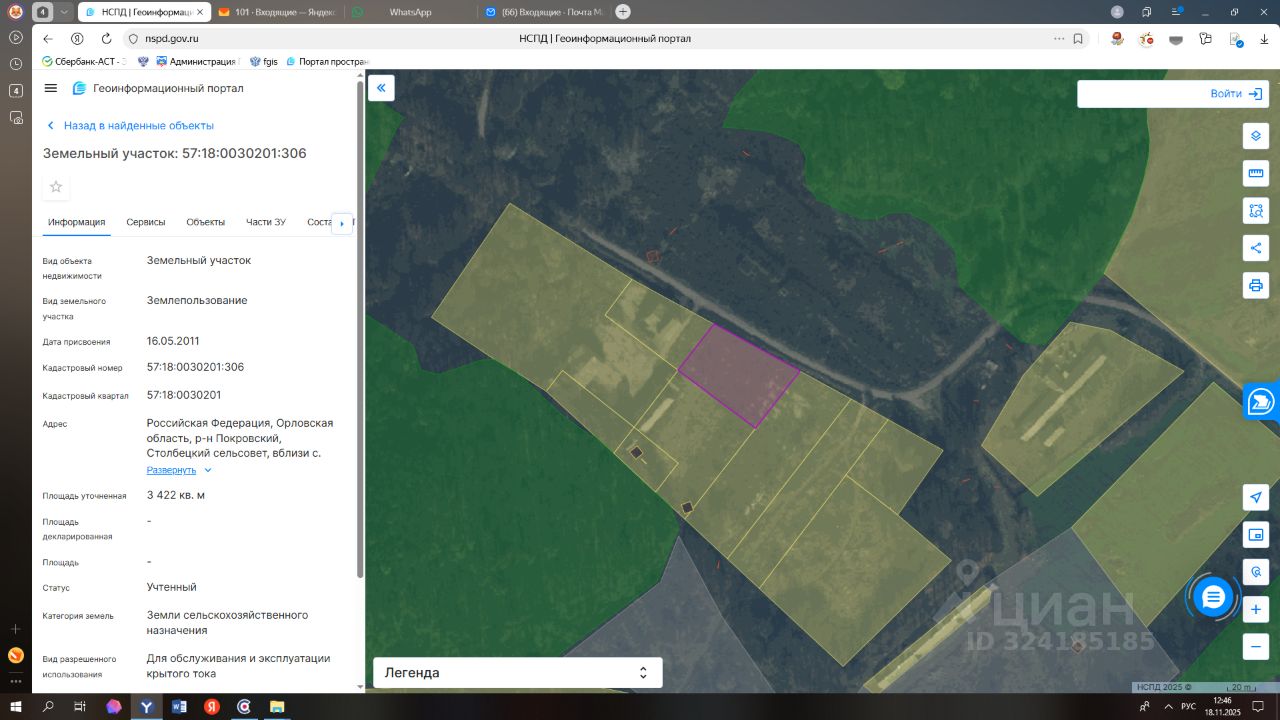Viewport: 1280px width, 720px height.
Task: Select cadastral number 57:18:0030201:306 value
Action: point(195,367)
